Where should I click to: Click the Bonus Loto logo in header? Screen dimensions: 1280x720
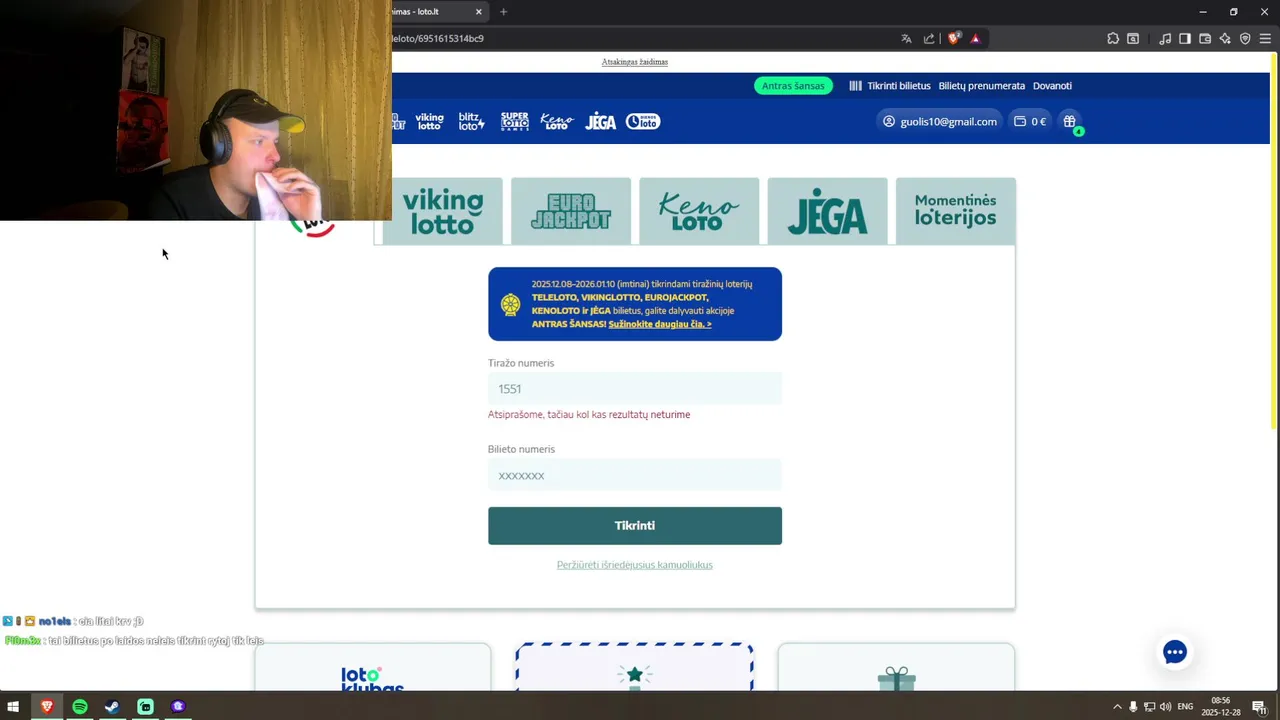click(x=643, y=121)
